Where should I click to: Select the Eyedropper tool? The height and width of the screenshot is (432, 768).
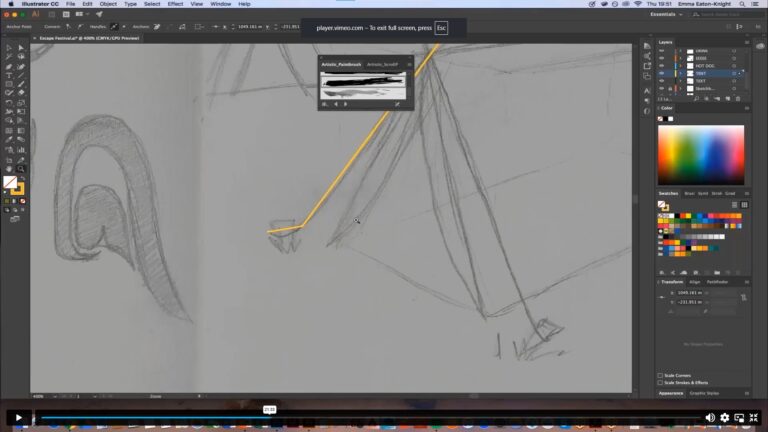(9, 140)
